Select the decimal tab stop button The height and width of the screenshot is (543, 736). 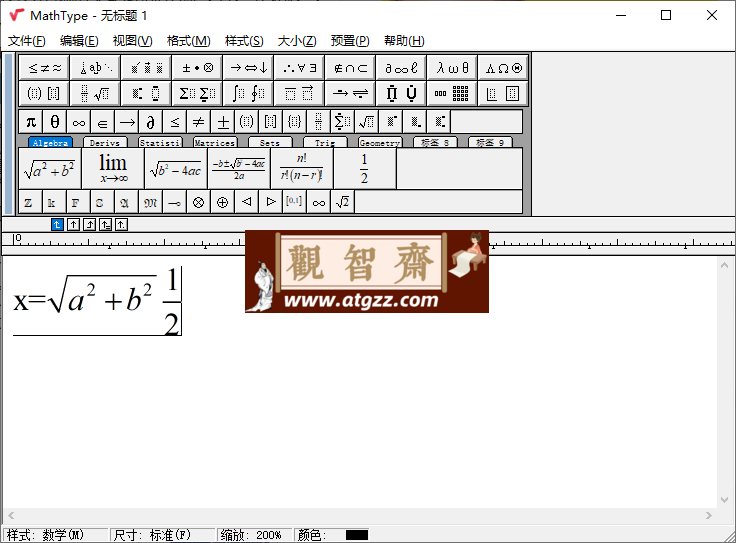pos(121,225)
